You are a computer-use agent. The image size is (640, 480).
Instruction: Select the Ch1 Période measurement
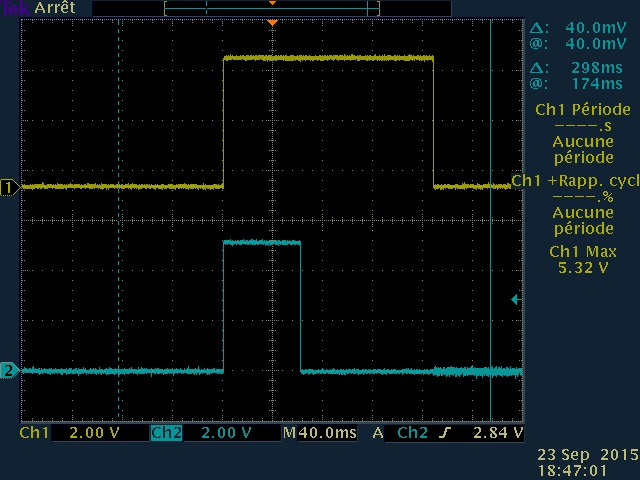pyautogui.click(x=583, y=133)
